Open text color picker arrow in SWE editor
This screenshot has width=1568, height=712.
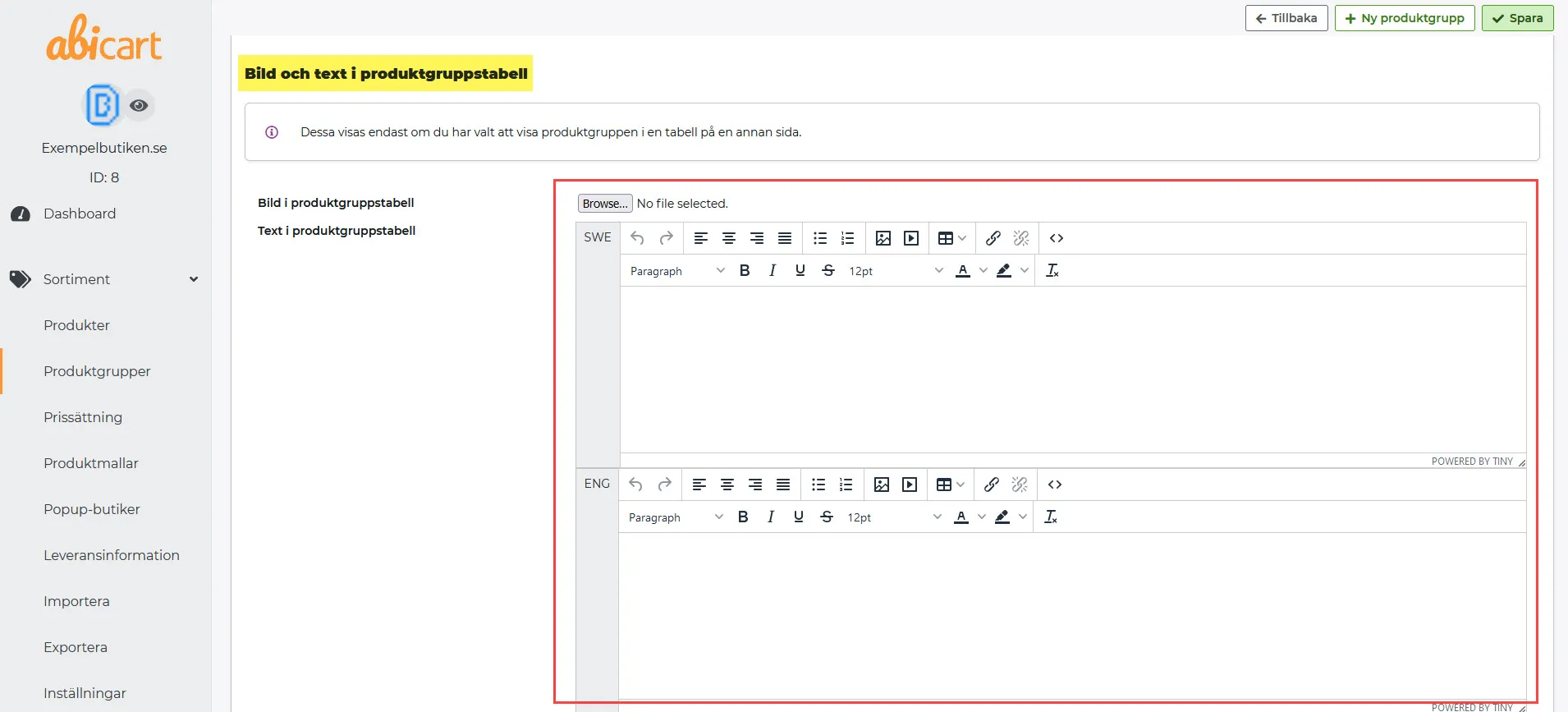coord(983,270)
